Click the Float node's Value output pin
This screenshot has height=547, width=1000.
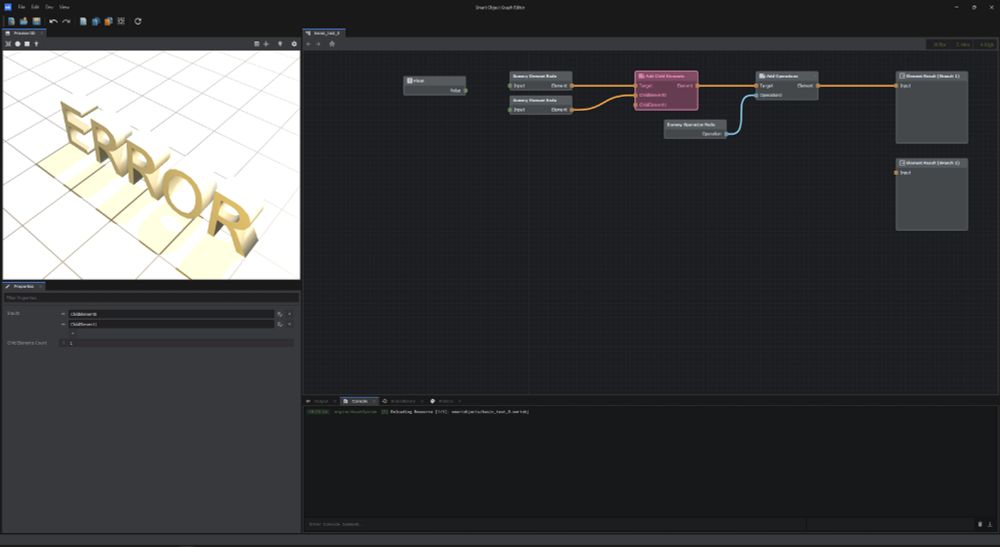[466, 91]
